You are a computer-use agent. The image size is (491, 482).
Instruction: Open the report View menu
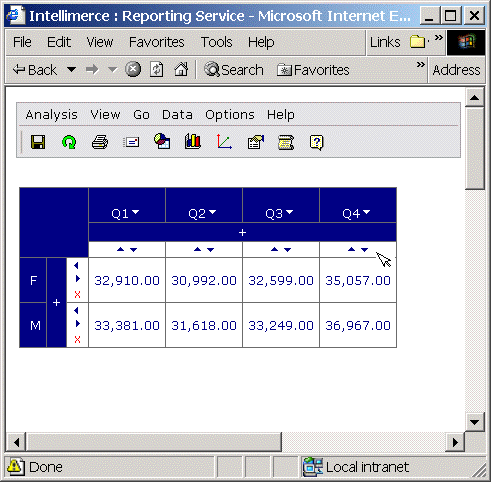105,115
